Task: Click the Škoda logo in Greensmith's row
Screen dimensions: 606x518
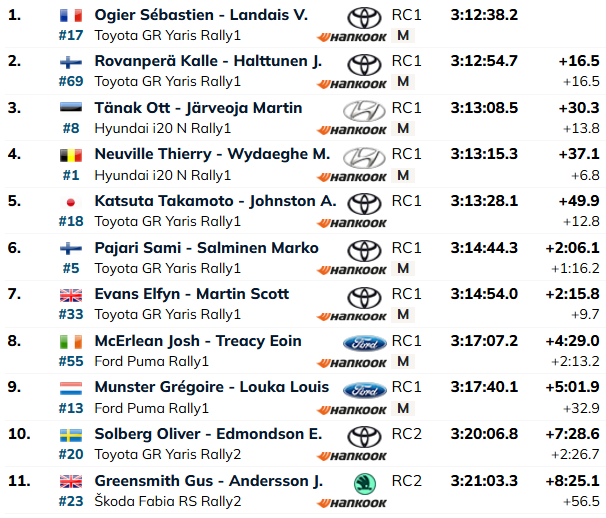Action: [x=364, y=484]
